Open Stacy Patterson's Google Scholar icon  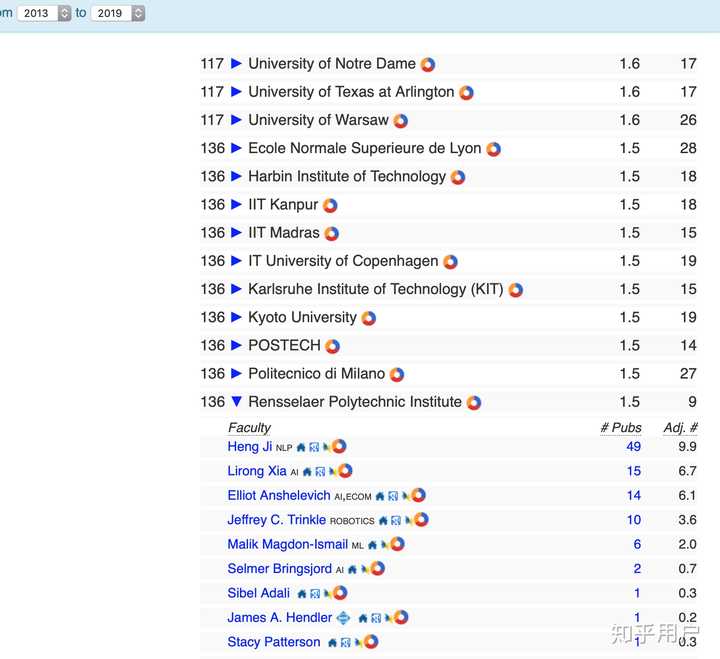[x=346, y=643]
